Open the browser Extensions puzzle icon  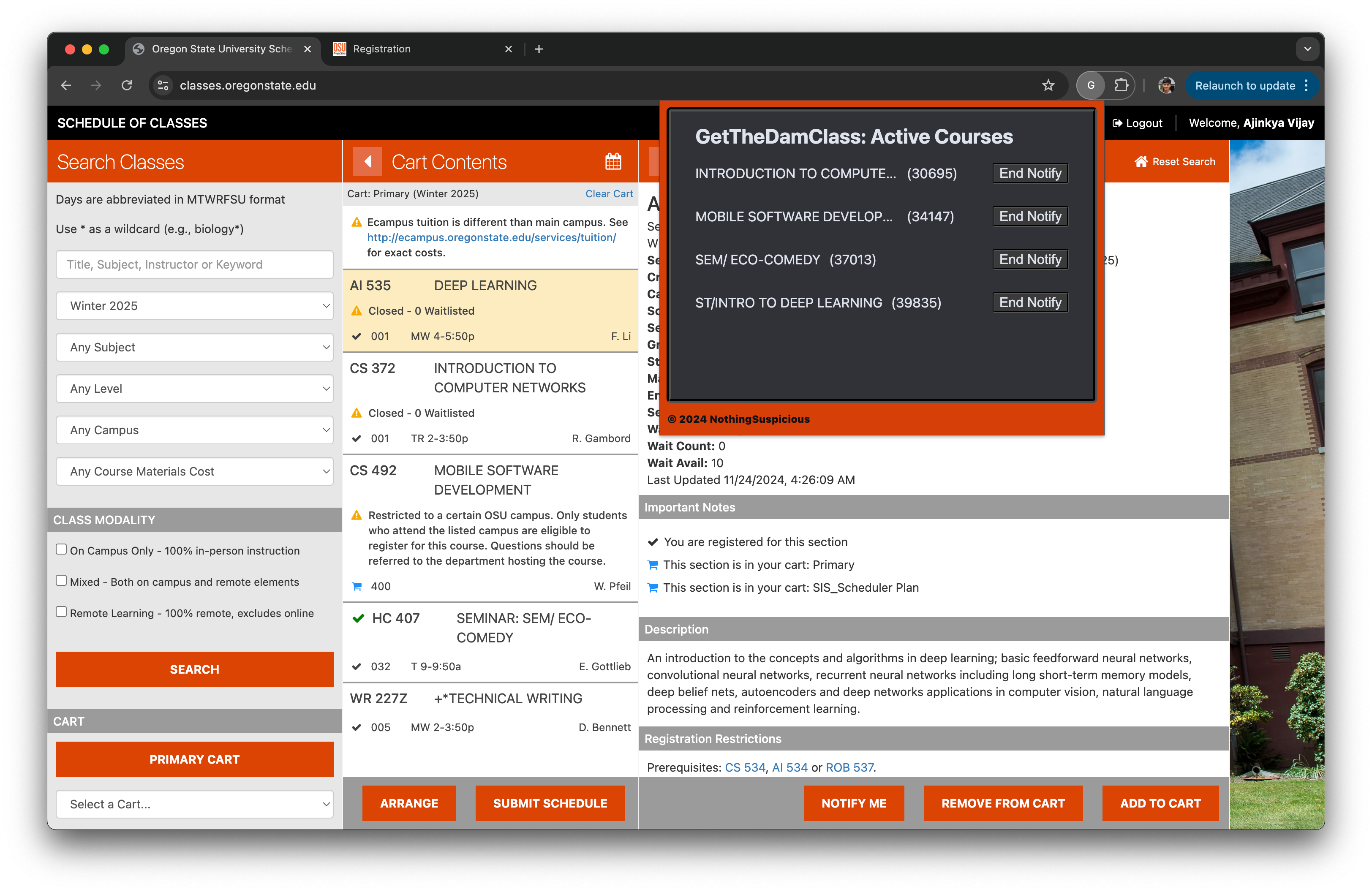tap(1121, 85)
